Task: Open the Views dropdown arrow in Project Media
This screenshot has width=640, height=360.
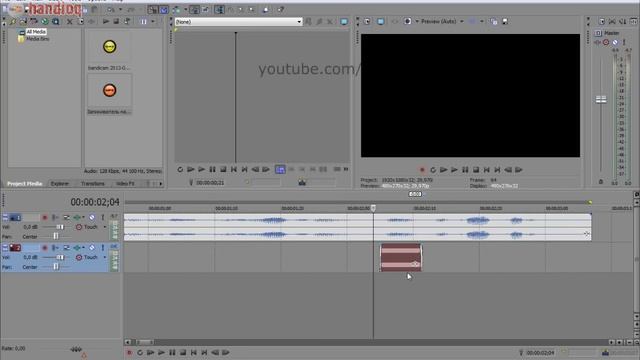Action: pos(153,21)
